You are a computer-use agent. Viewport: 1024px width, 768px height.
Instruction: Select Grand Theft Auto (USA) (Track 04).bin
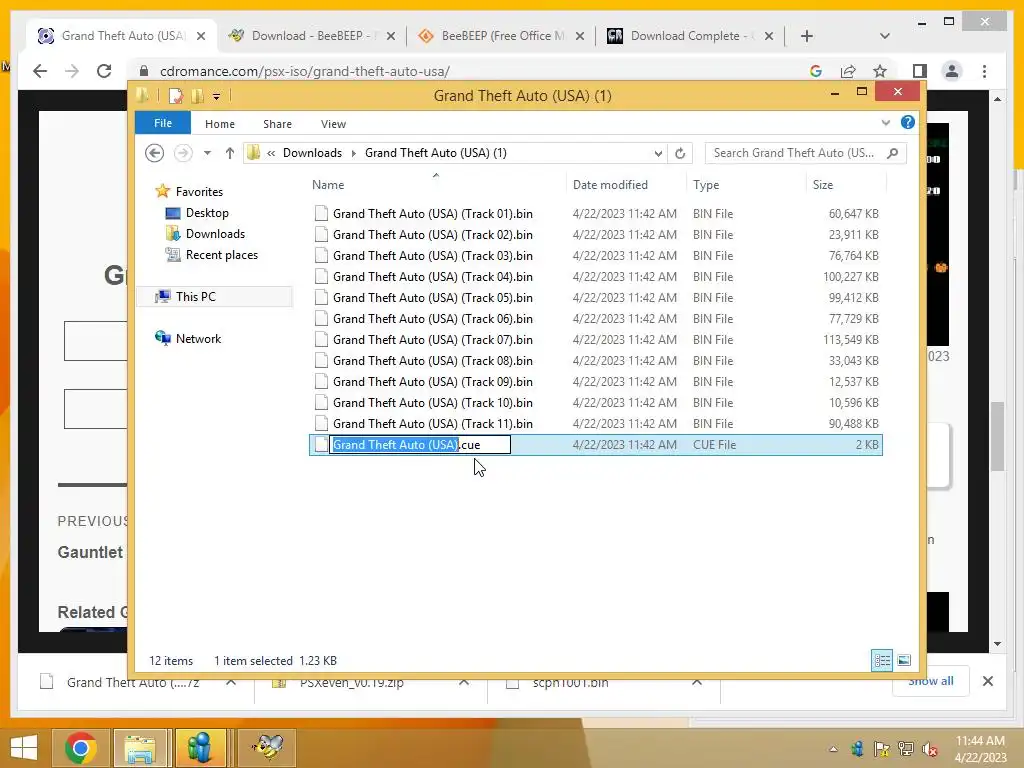pos(432,276)
